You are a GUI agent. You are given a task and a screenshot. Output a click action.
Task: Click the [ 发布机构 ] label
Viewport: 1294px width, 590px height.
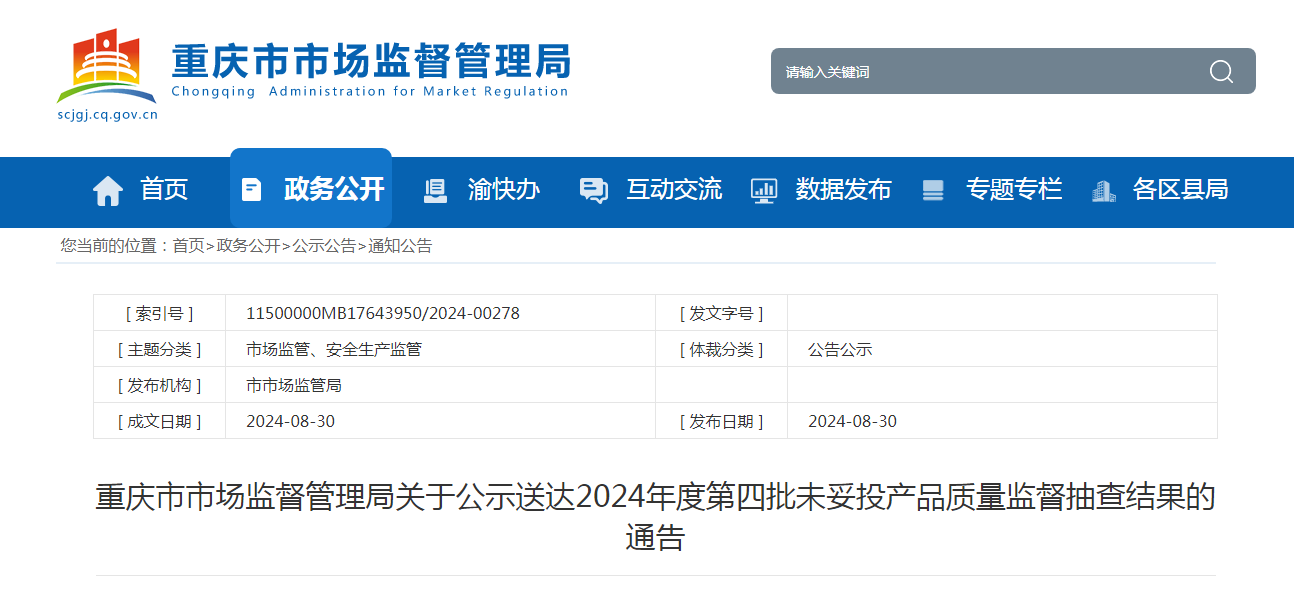[160, 385]
